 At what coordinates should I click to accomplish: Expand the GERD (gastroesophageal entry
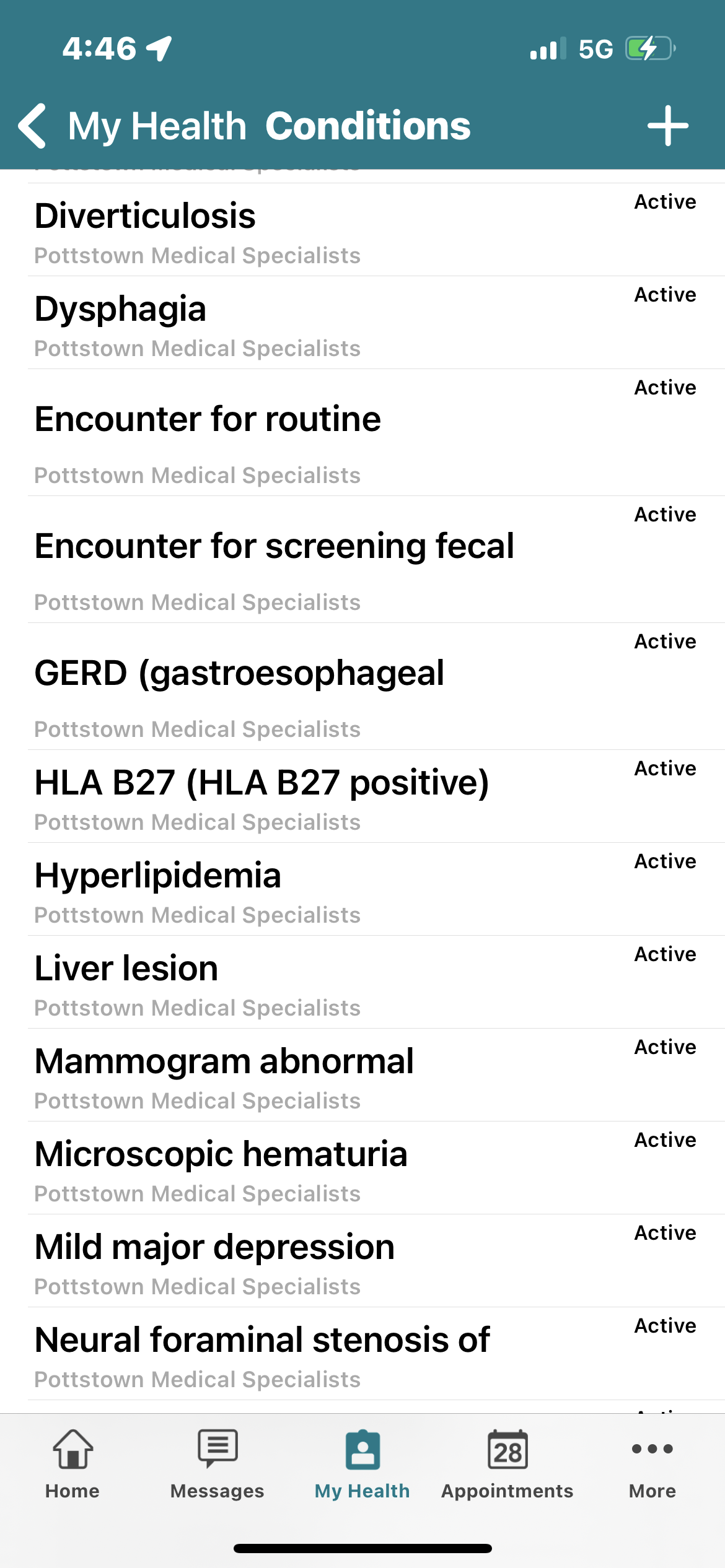[239, 673]
